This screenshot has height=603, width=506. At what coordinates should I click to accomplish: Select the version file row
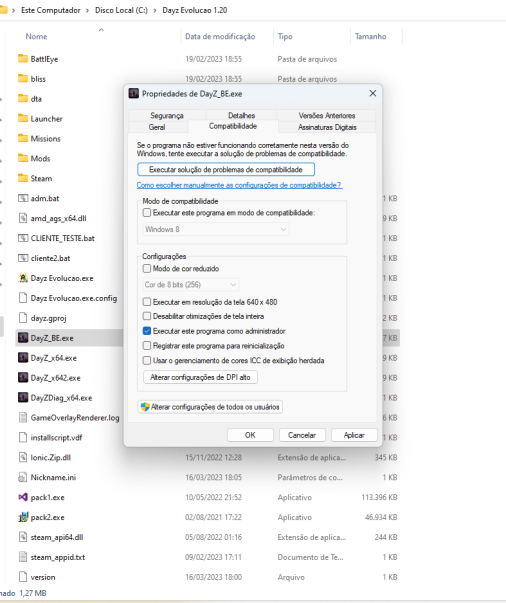click(208, 577)
